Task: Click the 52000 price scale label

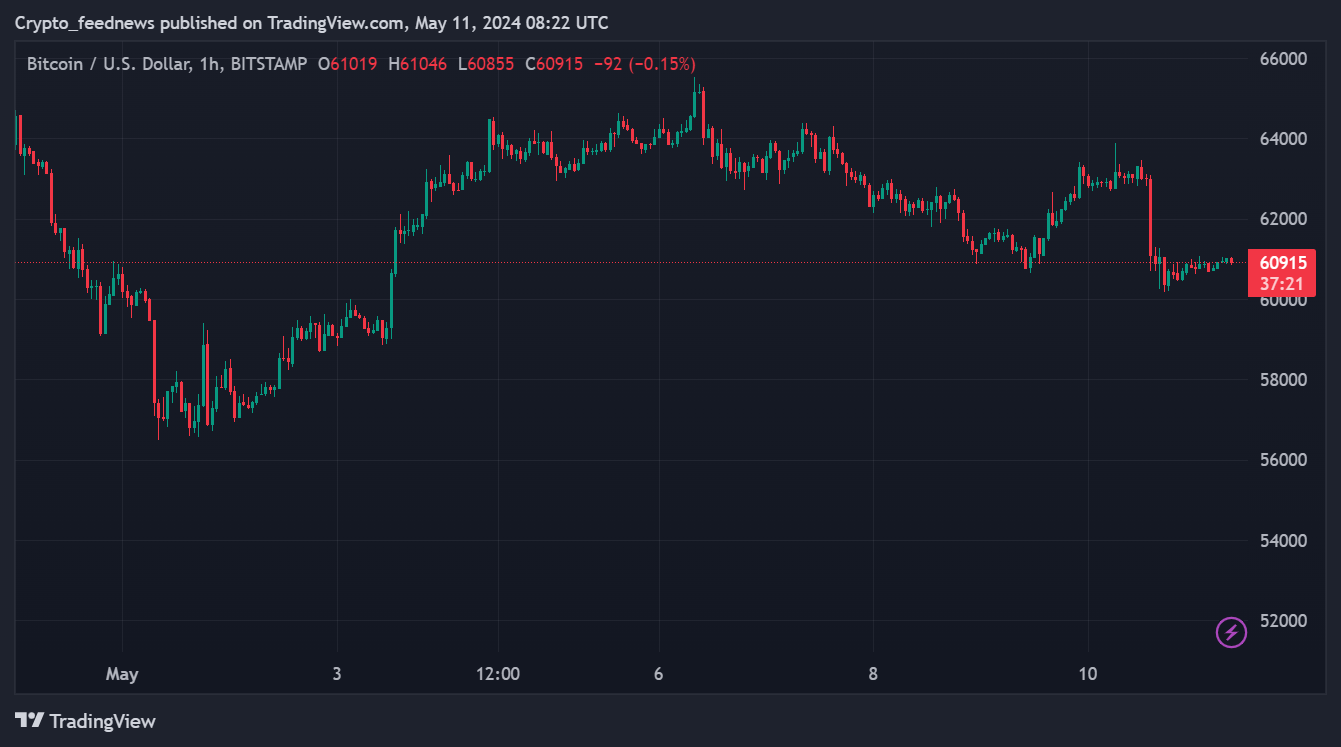Action: pos(1282,621)
